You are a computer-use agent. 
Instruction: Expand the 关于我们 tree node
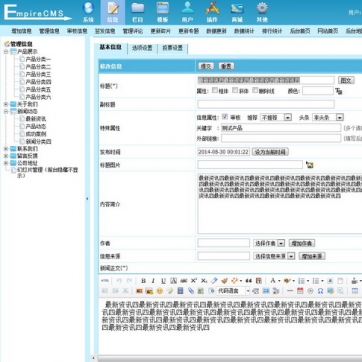tap(6, 104)
